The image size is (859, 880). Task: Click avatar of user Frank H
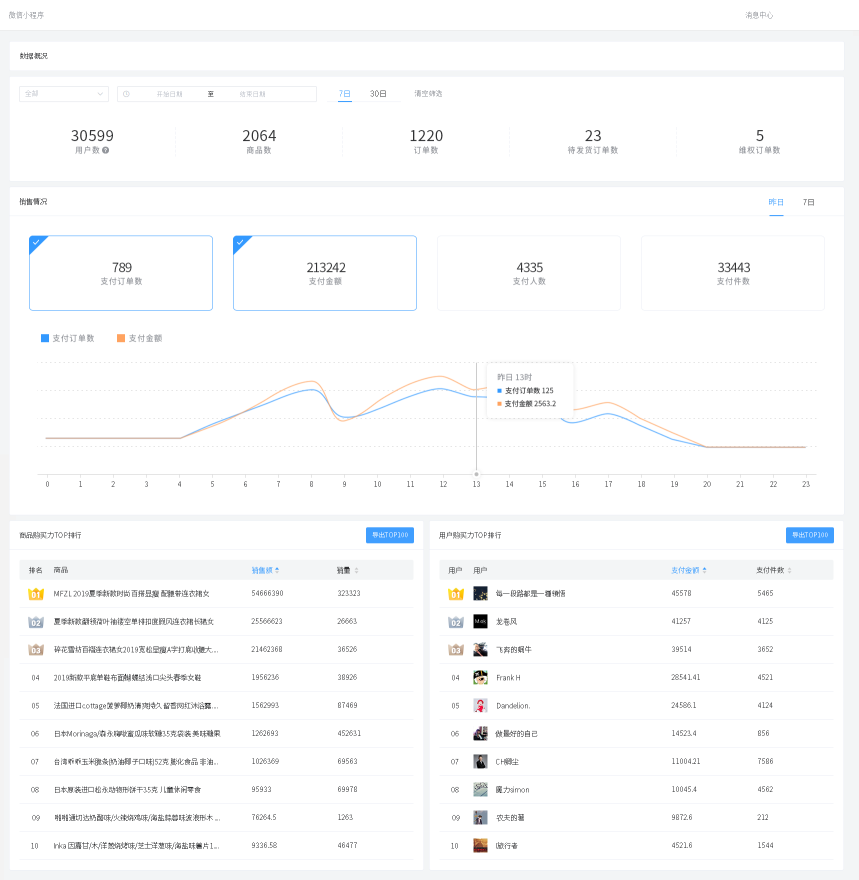(480, 677)
